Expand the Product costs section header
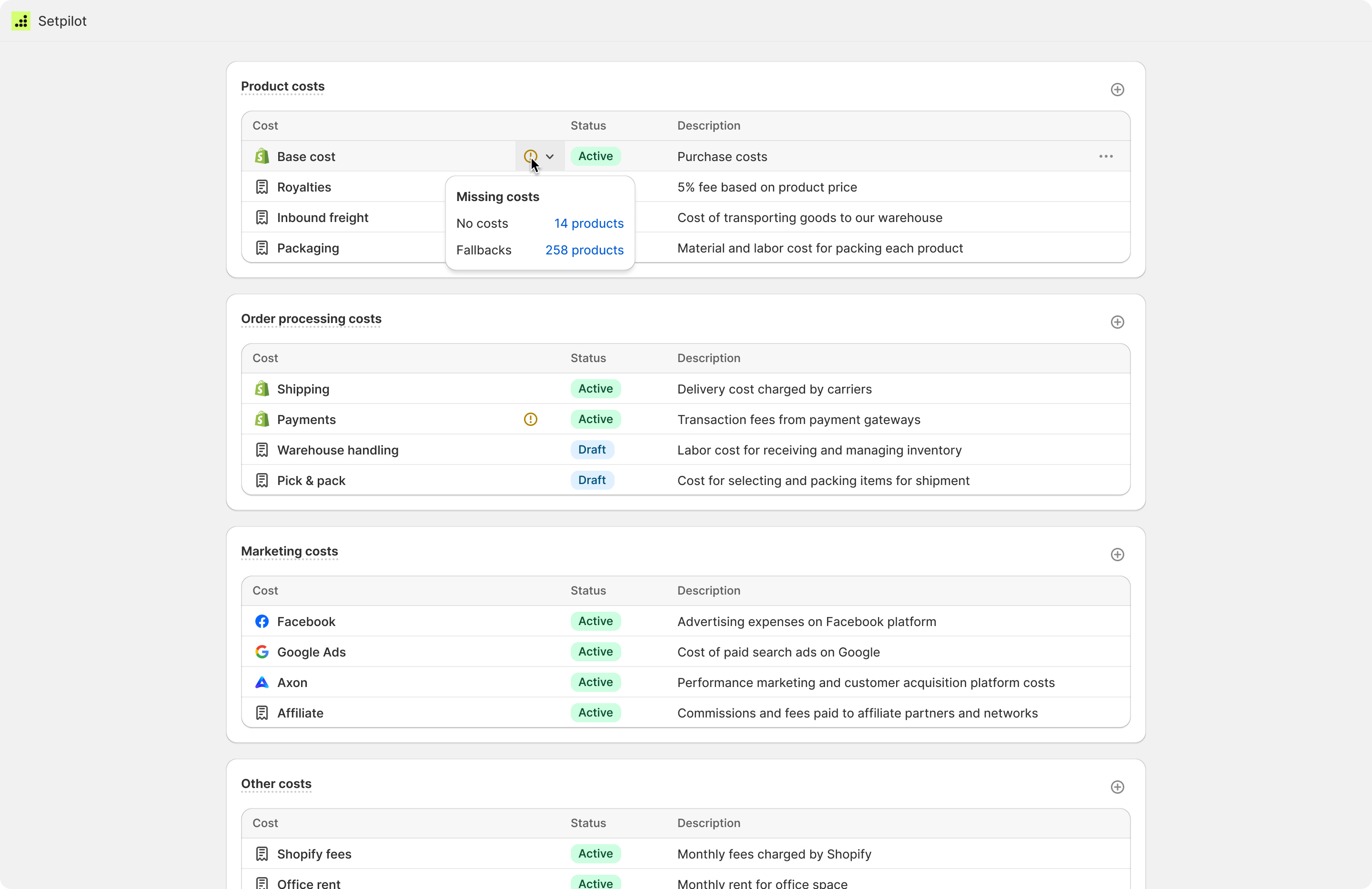Viewport: 1372px width, 889px height. [282, 87]
